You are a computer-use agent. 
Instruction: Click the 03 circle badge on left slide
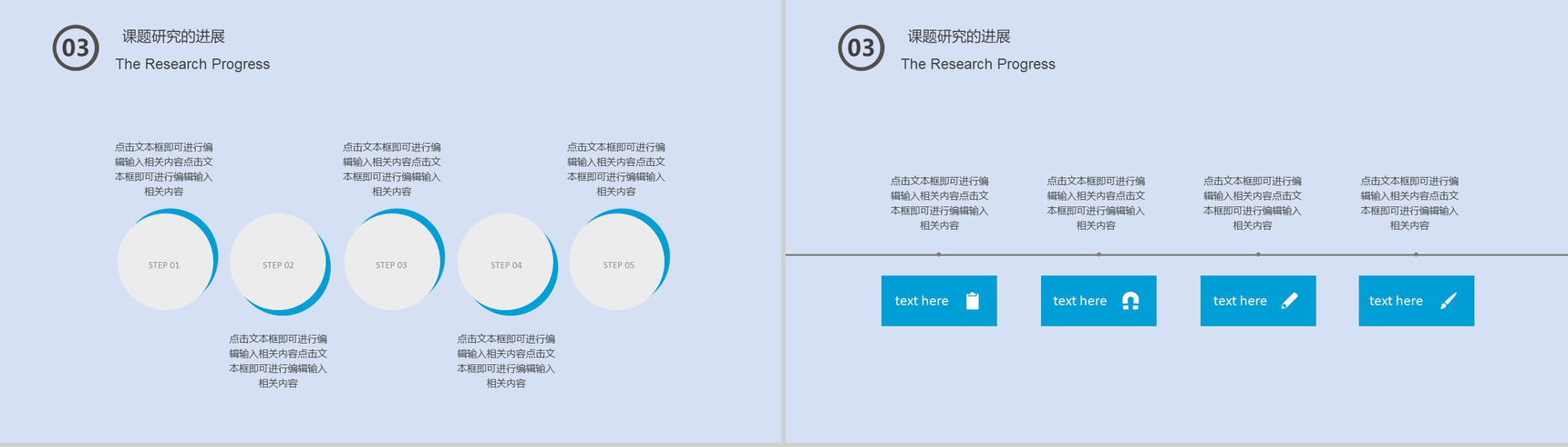pos(76,47)
